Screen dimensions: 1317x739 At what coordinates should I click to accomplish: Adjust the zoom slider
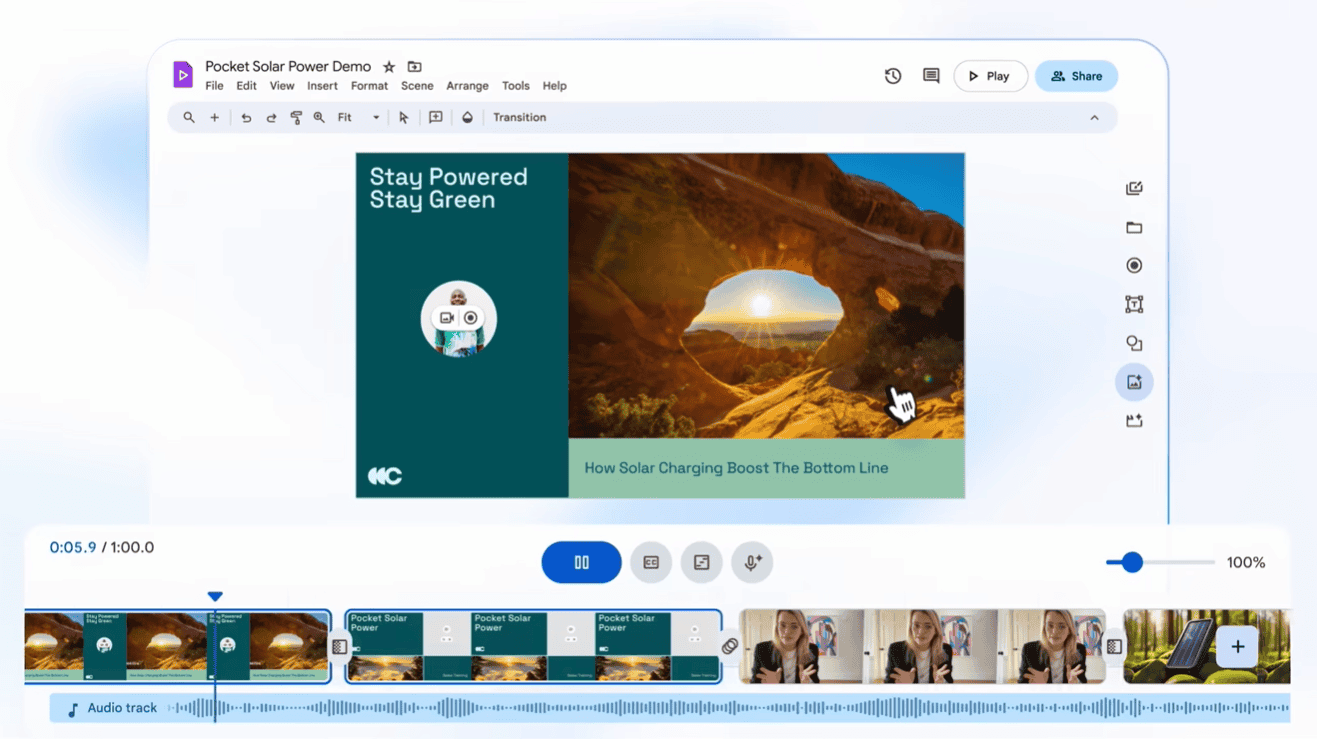(1131, 562)
